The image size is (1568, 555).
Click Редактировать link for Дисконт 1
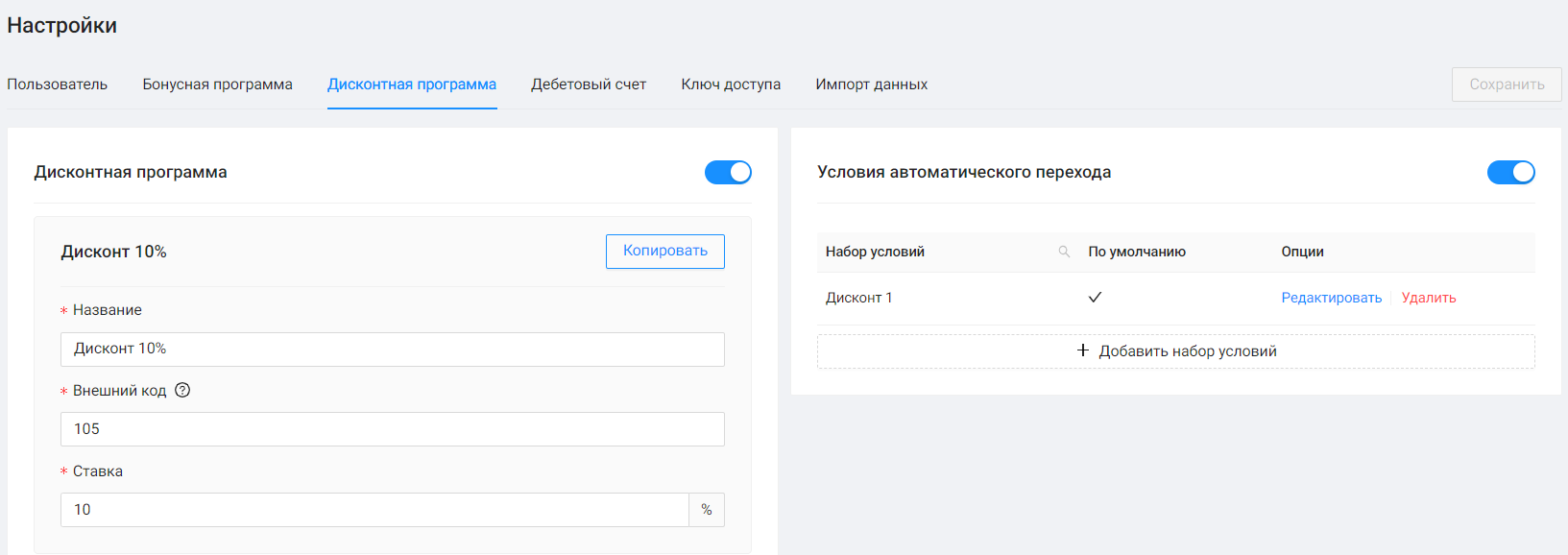[1331, 298]
